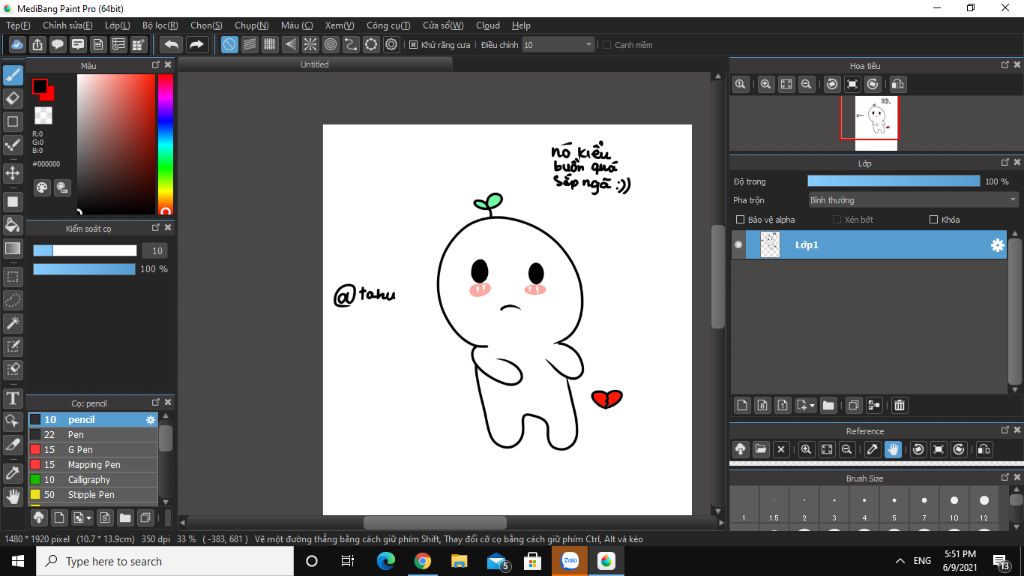Expand the add brush dropdown arrow

[89, 518]
